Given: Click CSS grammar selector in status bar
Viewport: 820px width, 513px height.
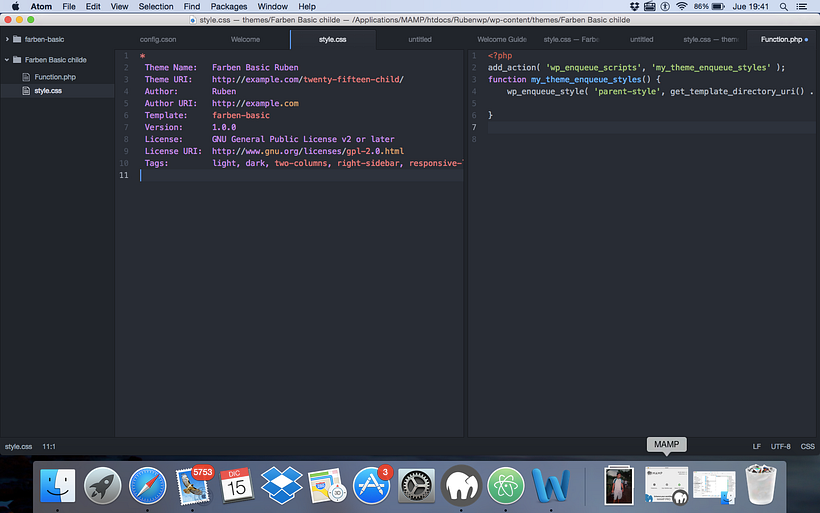Looking at the screenshot, I should (807, 447).
